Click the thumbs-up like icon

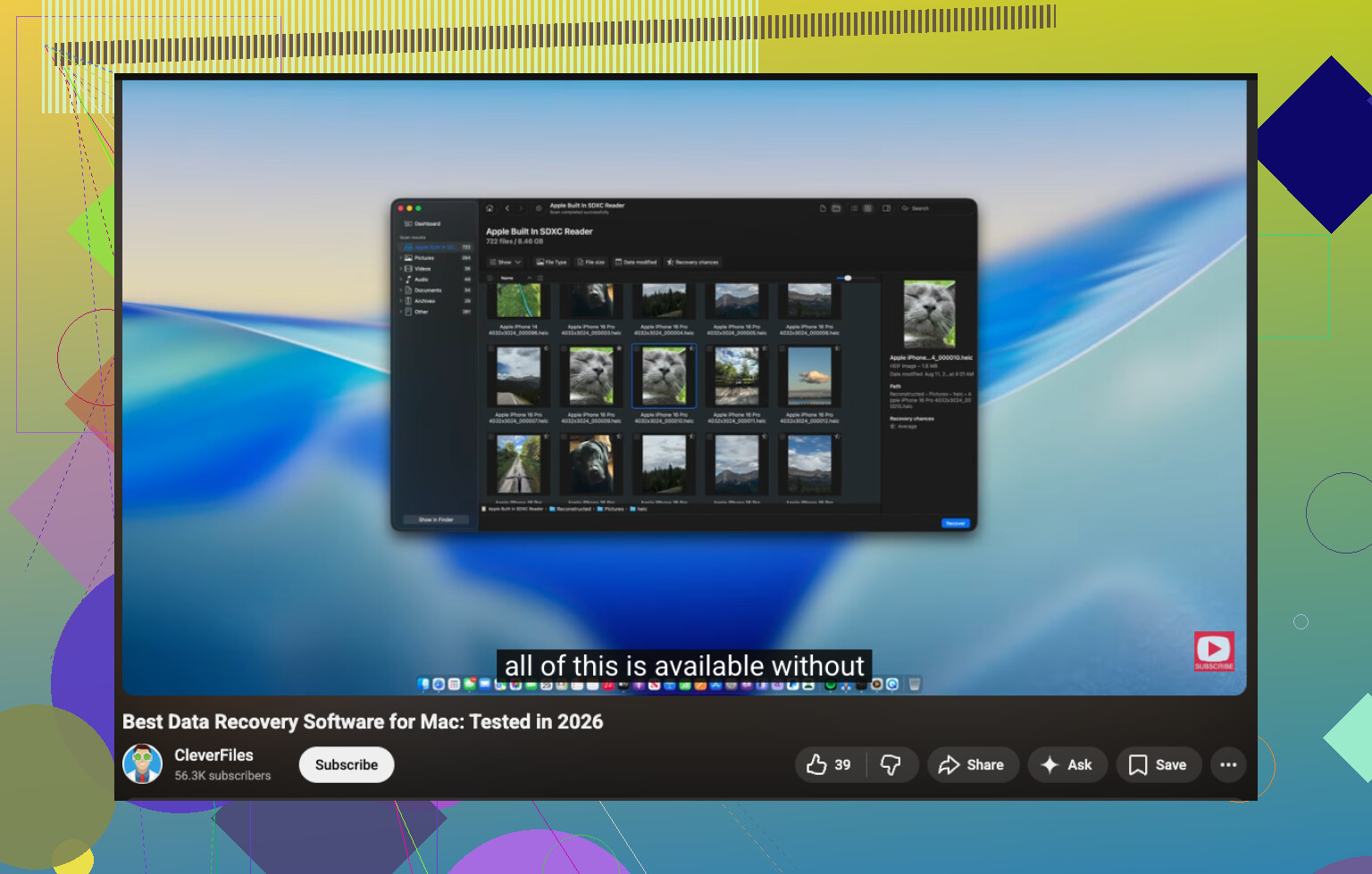[x=816, y=764]
